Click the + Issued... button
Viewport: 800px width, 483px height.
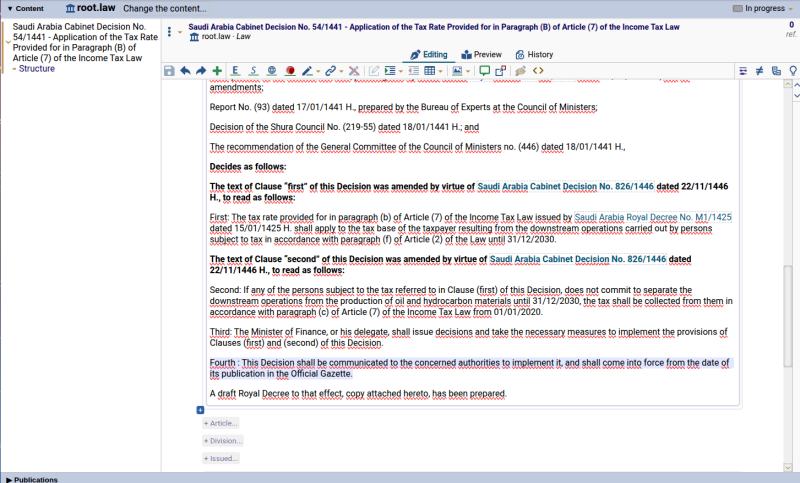(x=221, y=459)
